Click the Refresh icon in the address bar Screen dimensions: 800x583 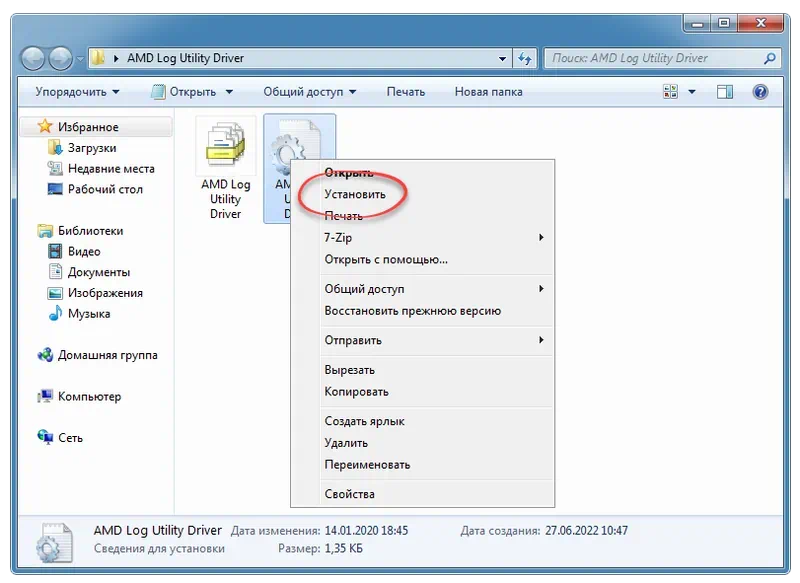tap(525, 58)
